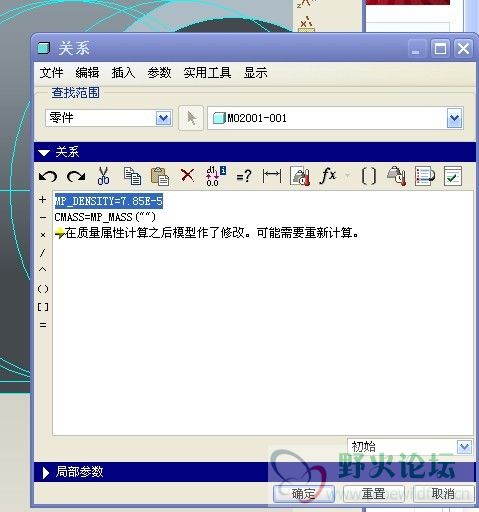Cut selected text with scissors icon
The height and width of the screenshot is (512, 479).
103,176
